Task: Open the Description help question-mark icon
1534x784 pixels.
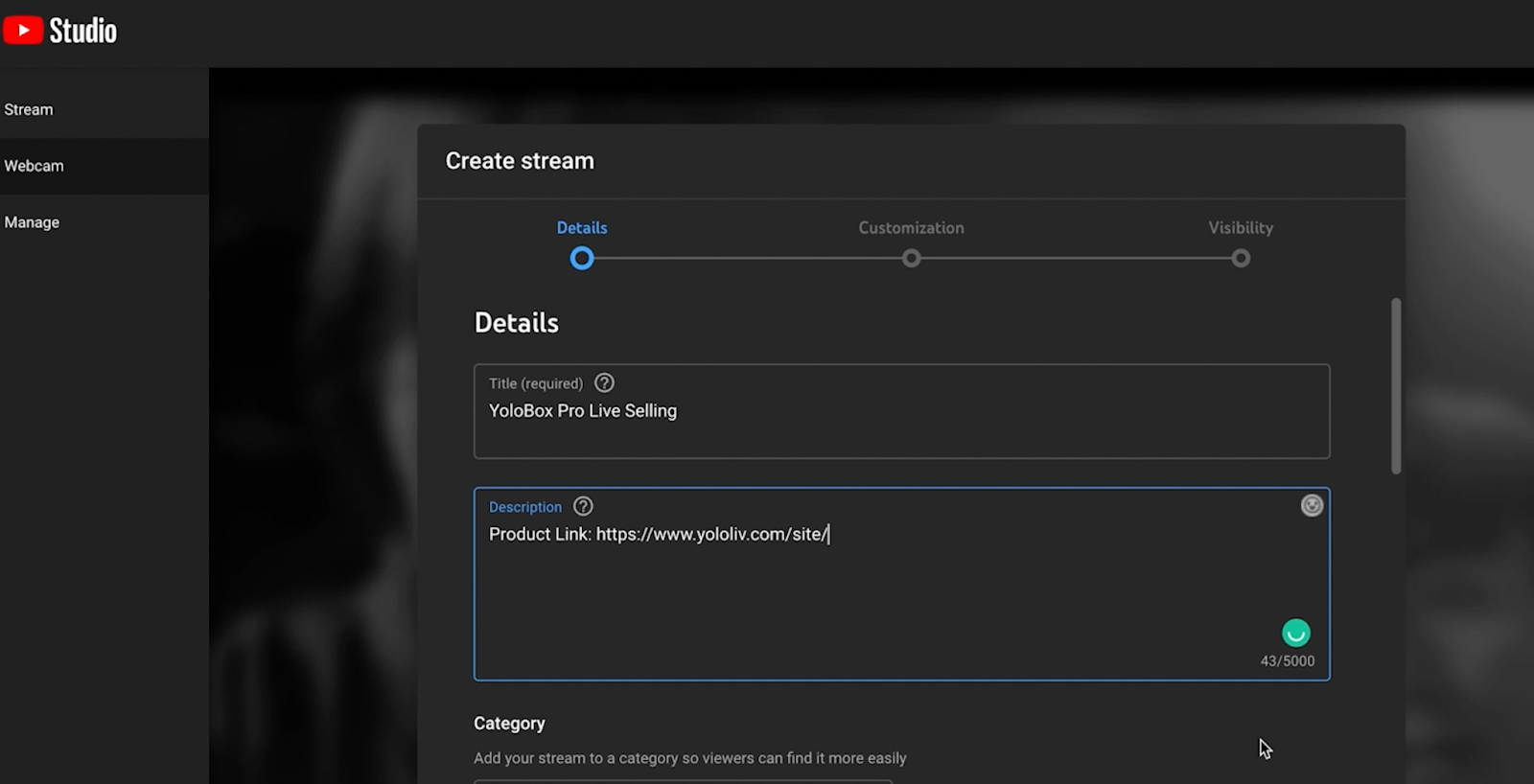Action: point(583,506)
